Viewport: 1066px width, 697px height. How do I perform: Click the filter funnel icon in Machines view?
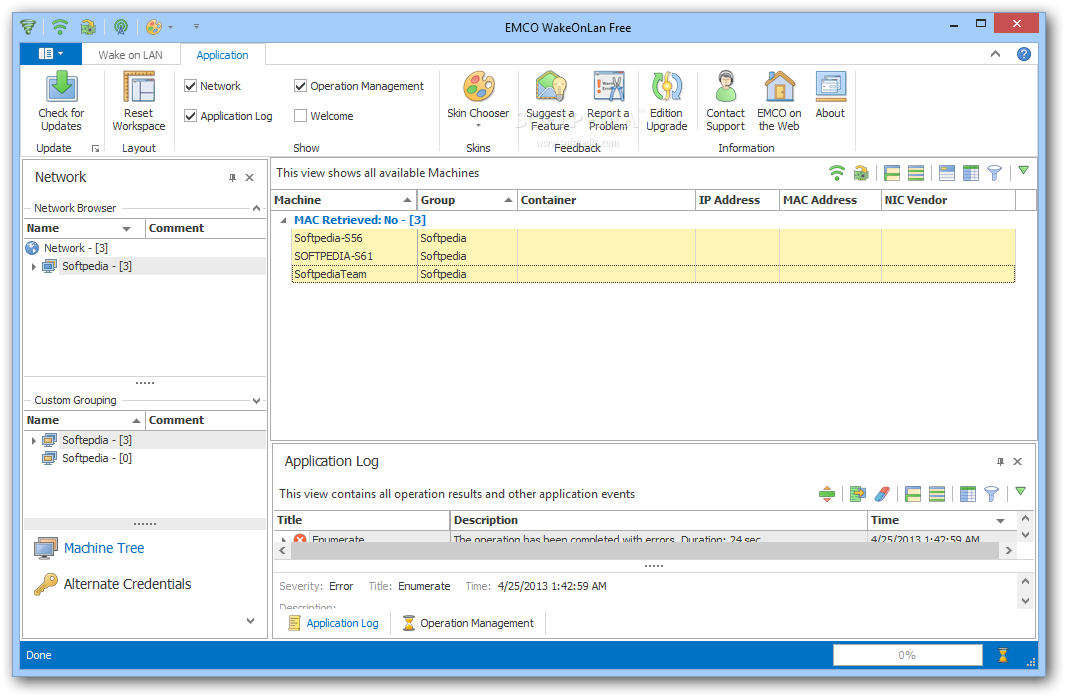pos(994,173)
